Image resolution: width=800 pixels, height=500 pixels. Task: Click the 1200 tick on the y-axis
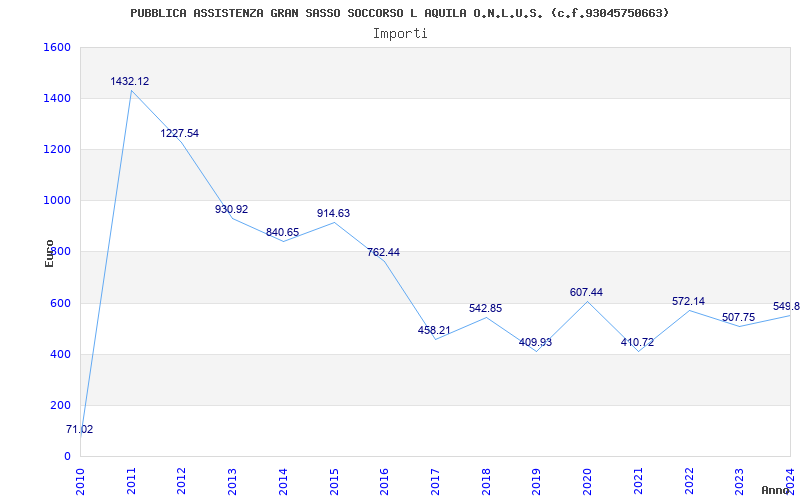pos(57,149)
